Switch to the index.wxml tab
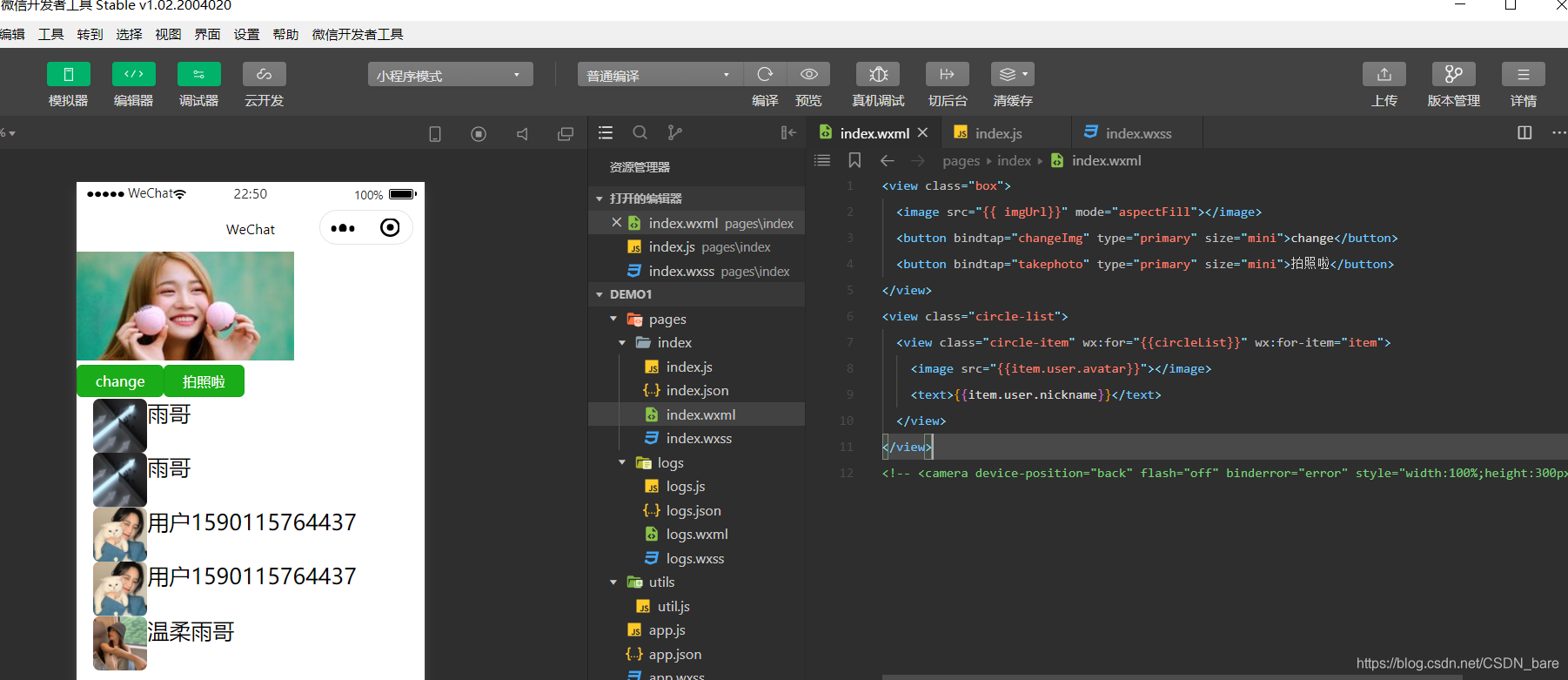The image size is (1568, 680). [x=874, y=133]
